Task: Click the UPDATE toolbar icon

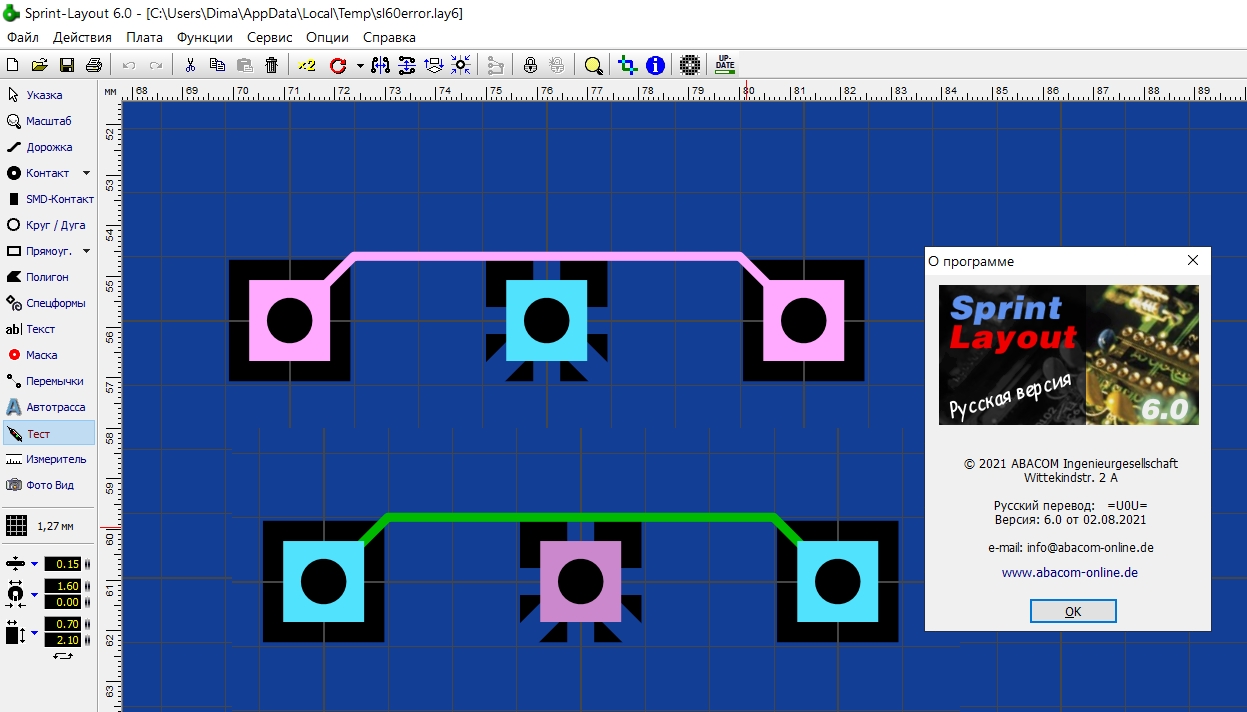Action: 725,65
